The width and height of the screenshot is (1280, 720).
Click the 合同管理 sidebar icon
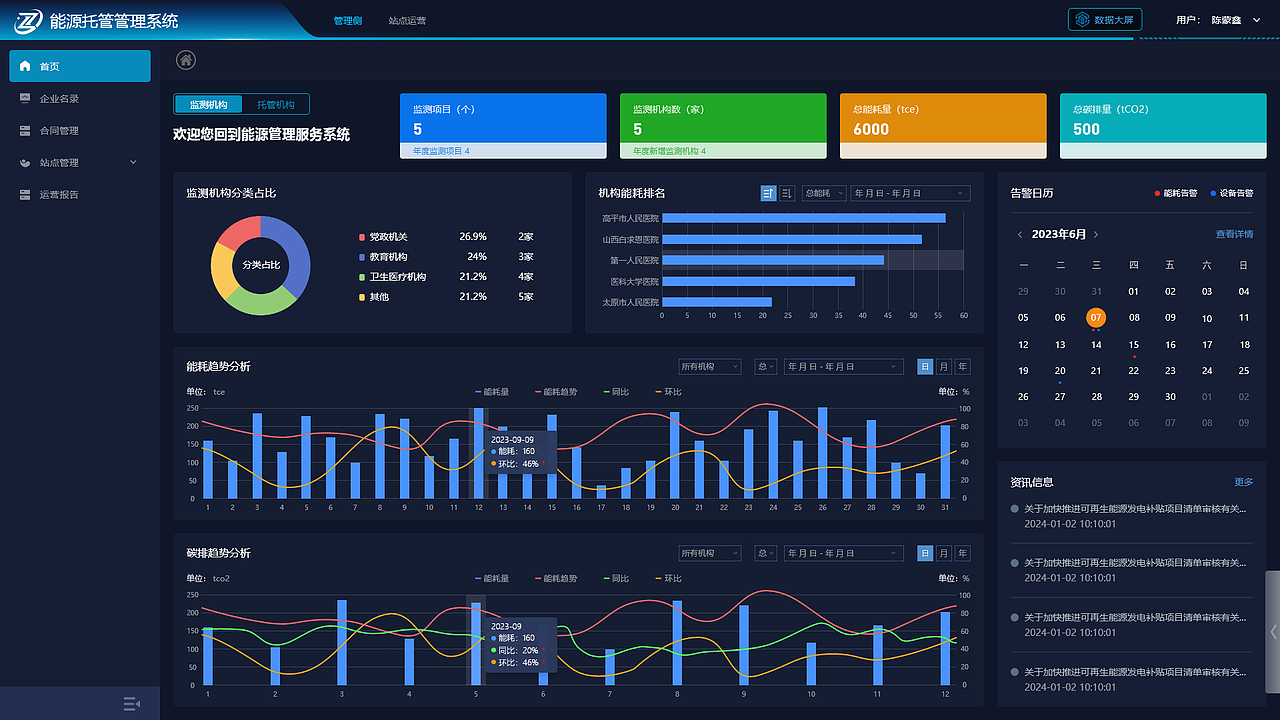click(25, 130)
